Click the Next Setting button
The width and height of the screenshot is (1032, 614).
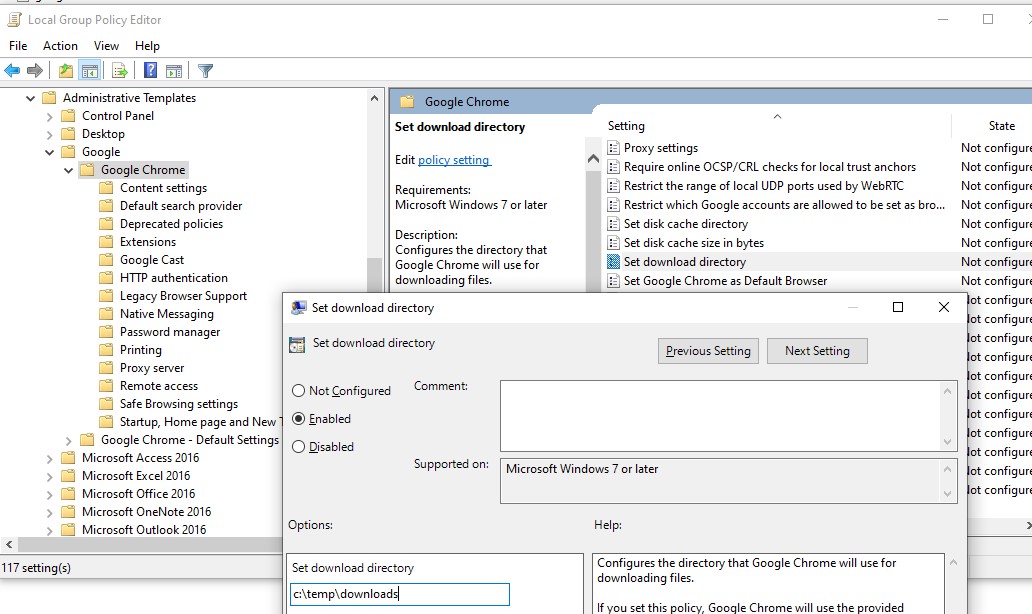coord(817,351)
